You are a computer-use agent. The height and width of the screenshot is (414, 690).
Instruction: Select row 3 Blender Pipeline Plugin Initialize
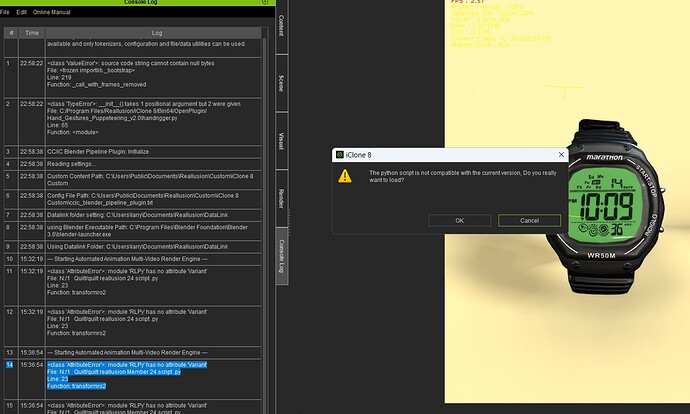pyautogui.click(x=133, y=151)
